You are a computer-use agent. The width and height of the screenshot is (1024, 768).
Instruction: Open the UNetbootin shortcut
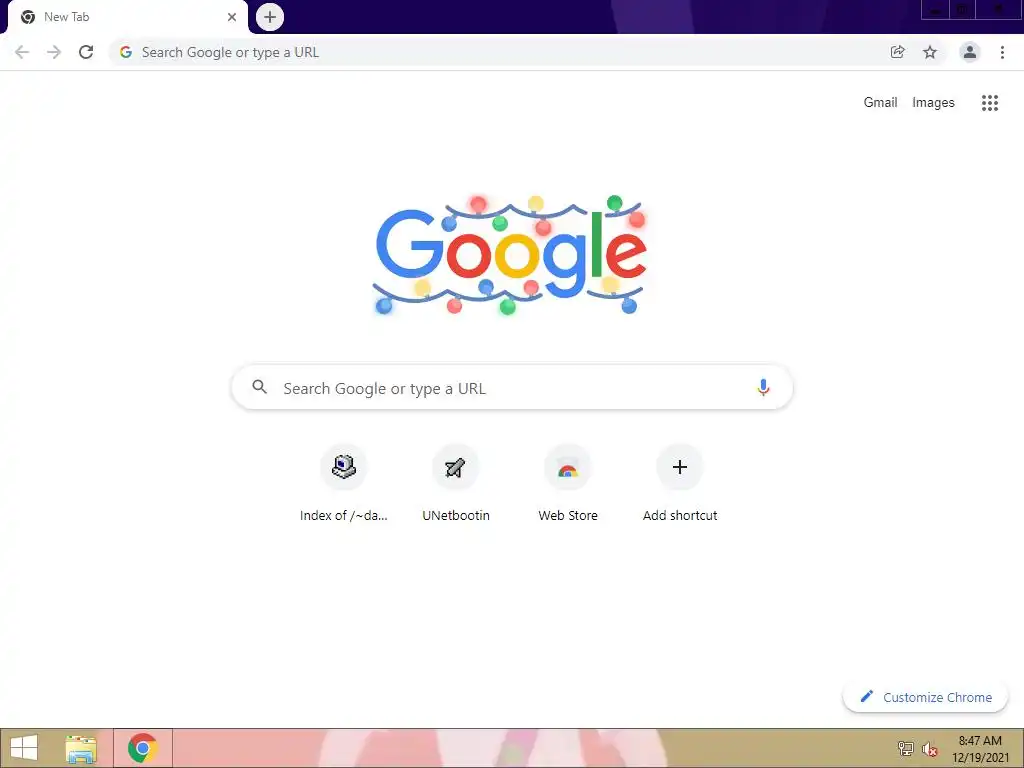tap(456, 485)
